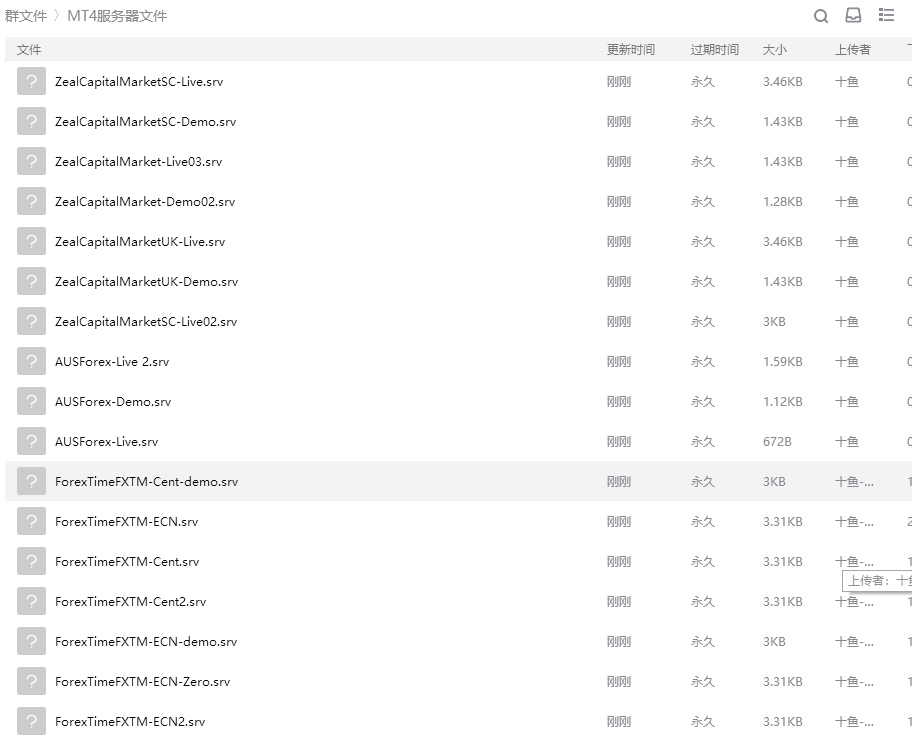This screenshot has width=912, height=741.
Task: Select file name ZealCapitalMarketSC-Live02.srv
Action: point(146,322)
